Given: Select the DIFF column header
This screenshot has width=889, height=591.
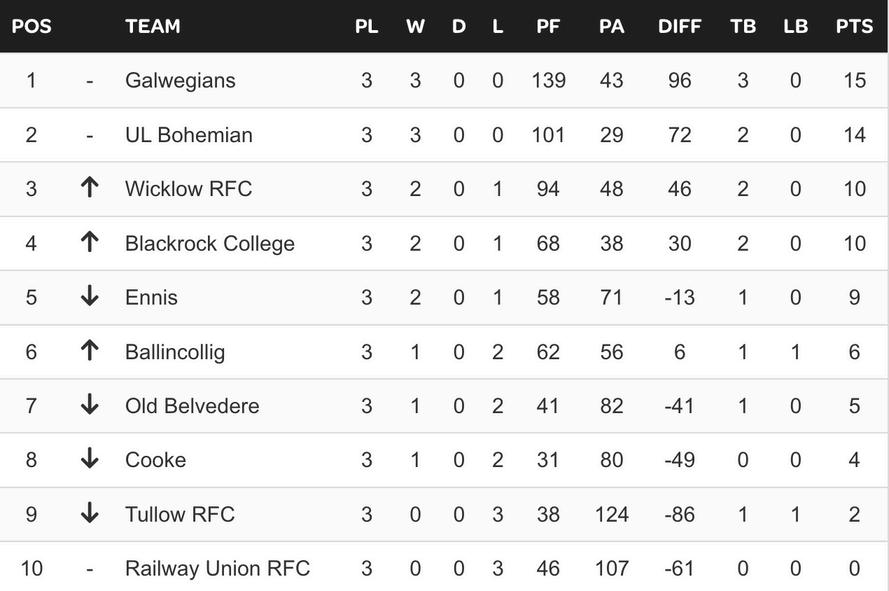Looking at the screenshot, I should click(x=679, y=26).
